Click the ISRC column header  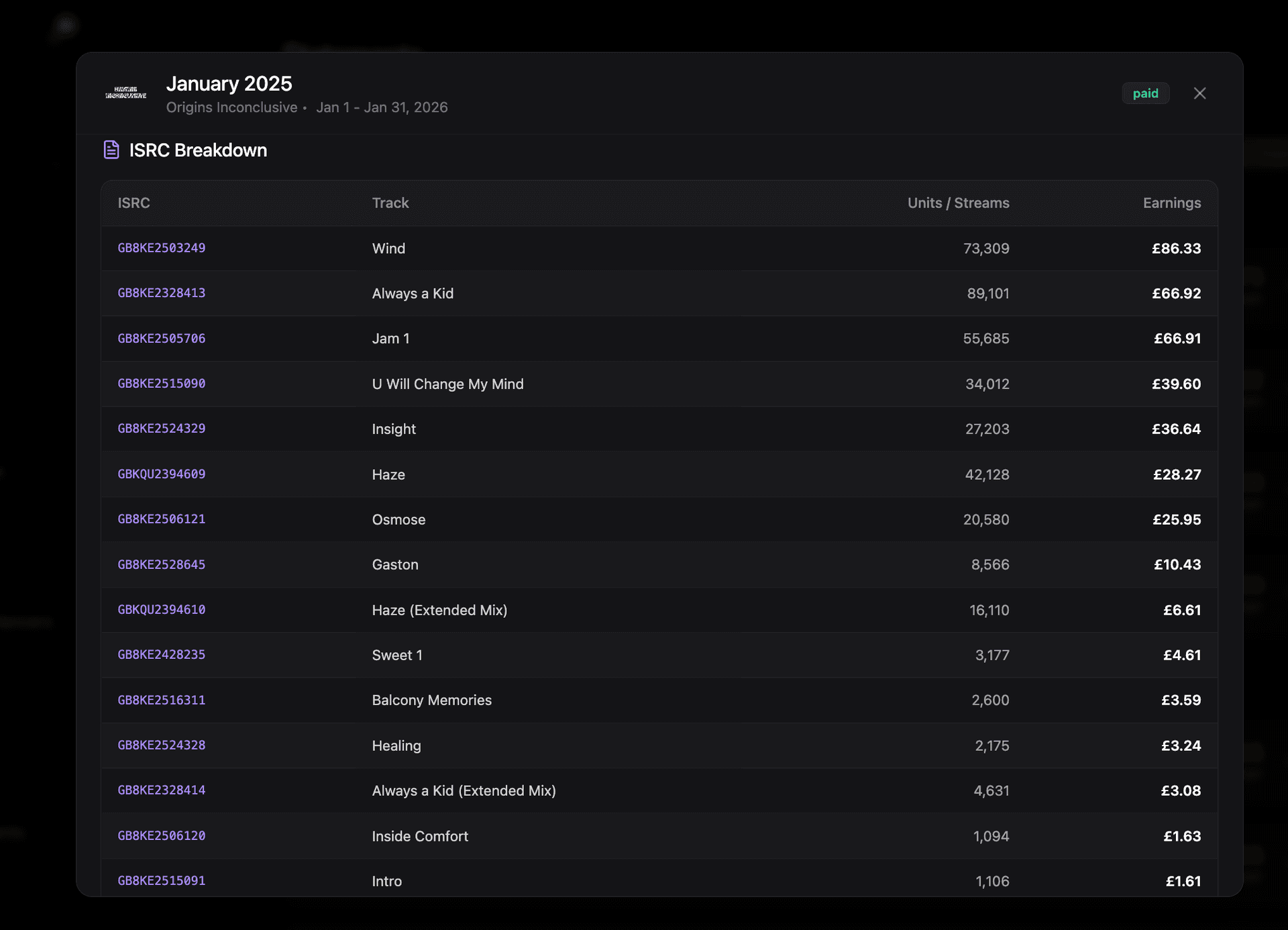(x=133, y=203)
